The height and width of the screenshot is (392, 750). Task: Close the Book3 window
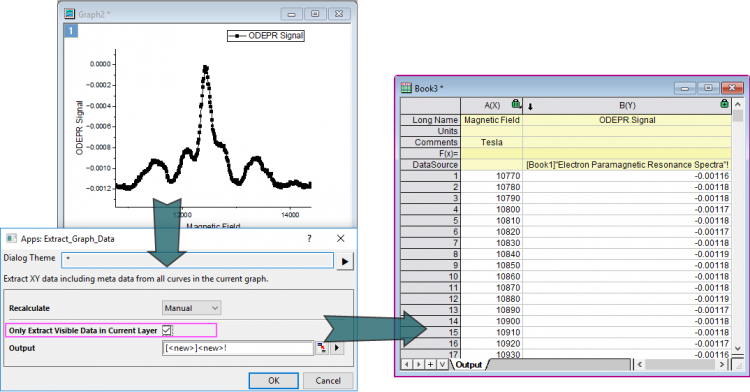coord(732,88)
